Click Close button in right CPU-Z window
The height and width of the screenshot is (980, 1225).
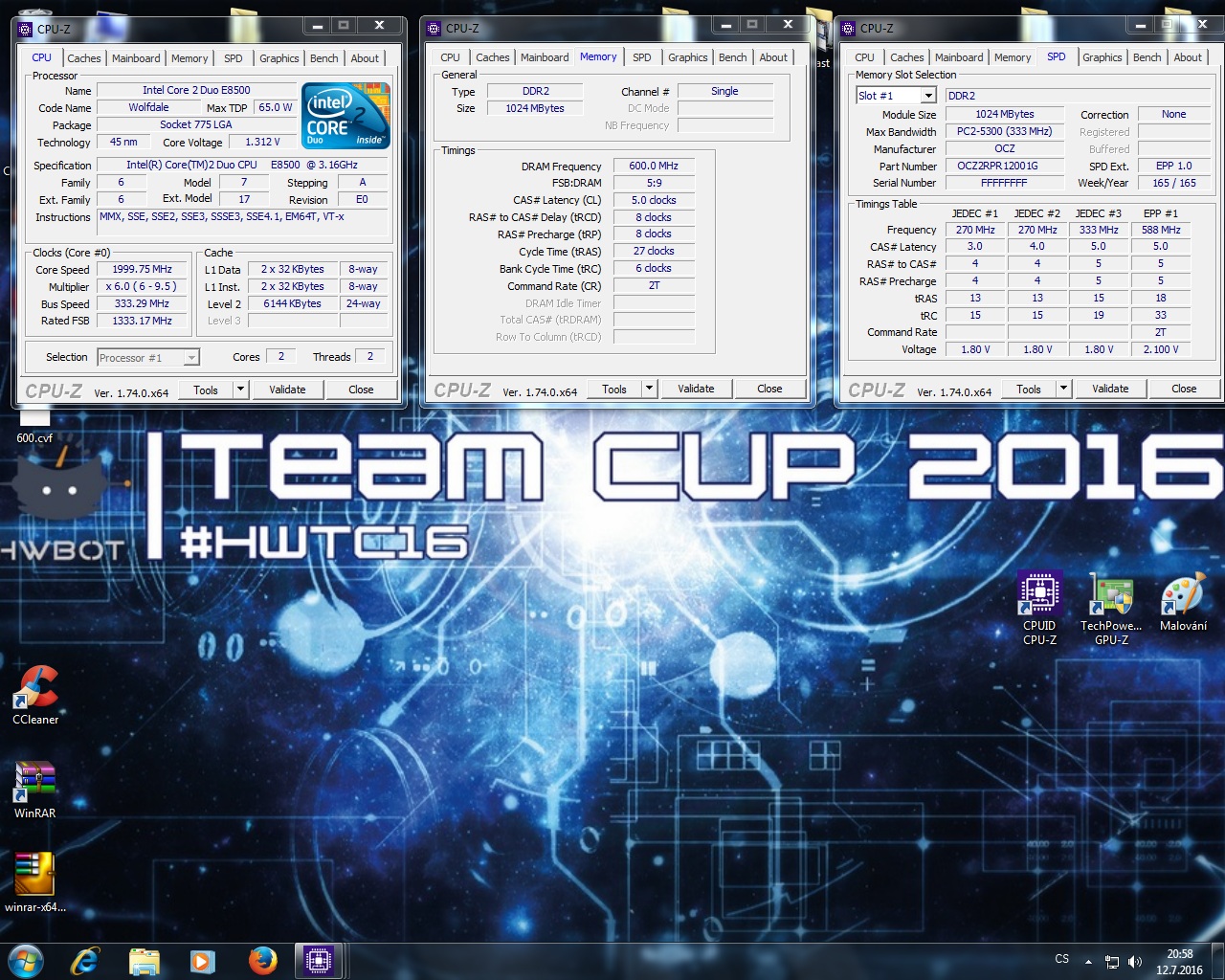pyautogui.click(x=1184, y=389)
